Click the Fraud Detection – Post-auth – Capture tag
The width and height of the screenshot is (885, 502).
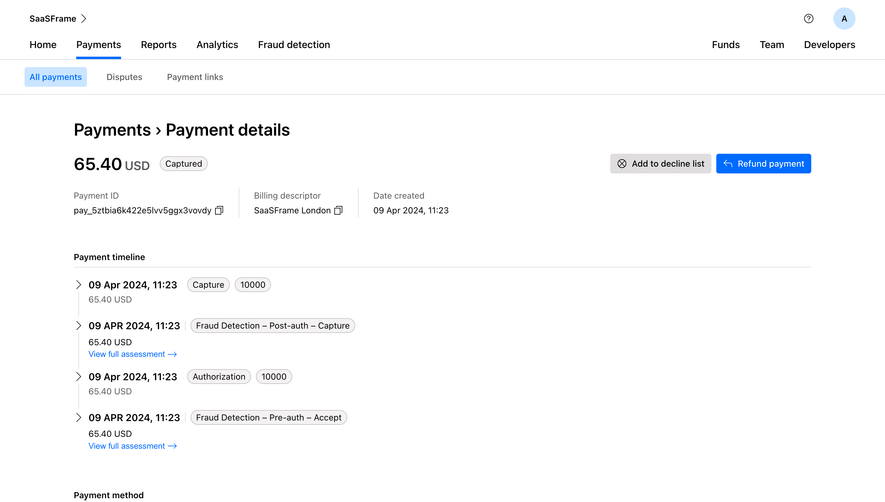(x=273, y=326)
